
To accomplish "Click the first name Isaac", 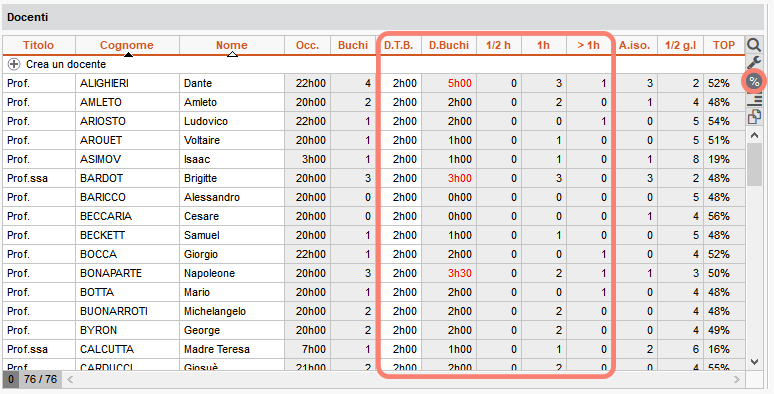I will [197, 159].
